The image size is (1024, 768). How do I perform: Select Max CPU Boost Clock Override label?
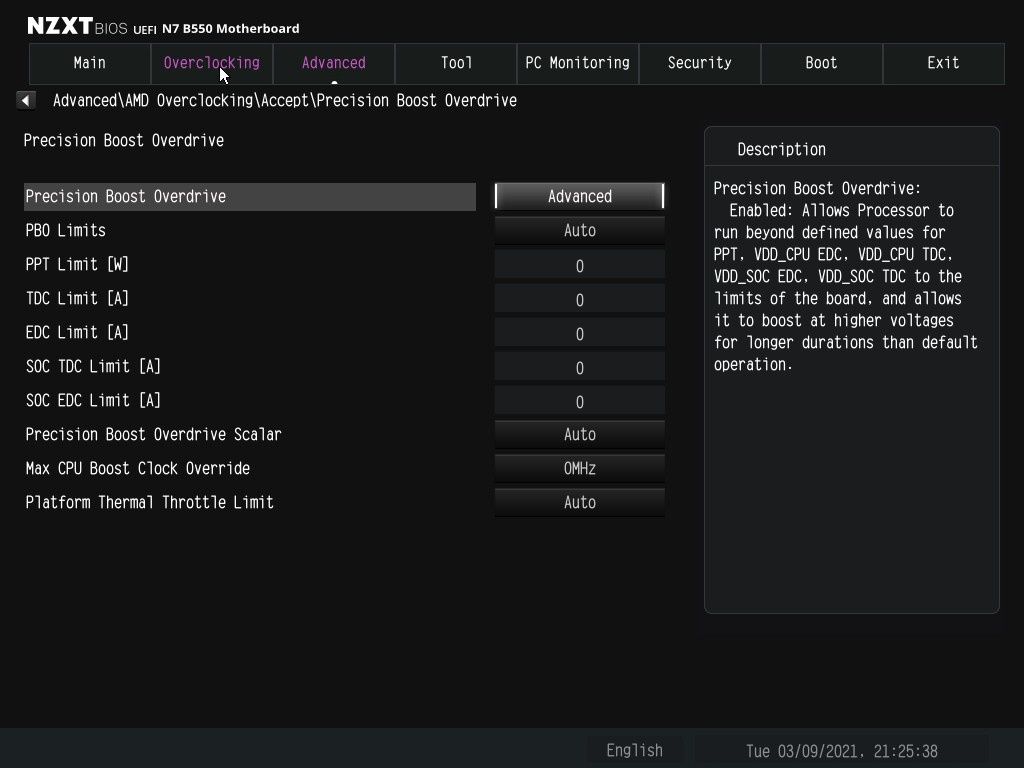138,468
